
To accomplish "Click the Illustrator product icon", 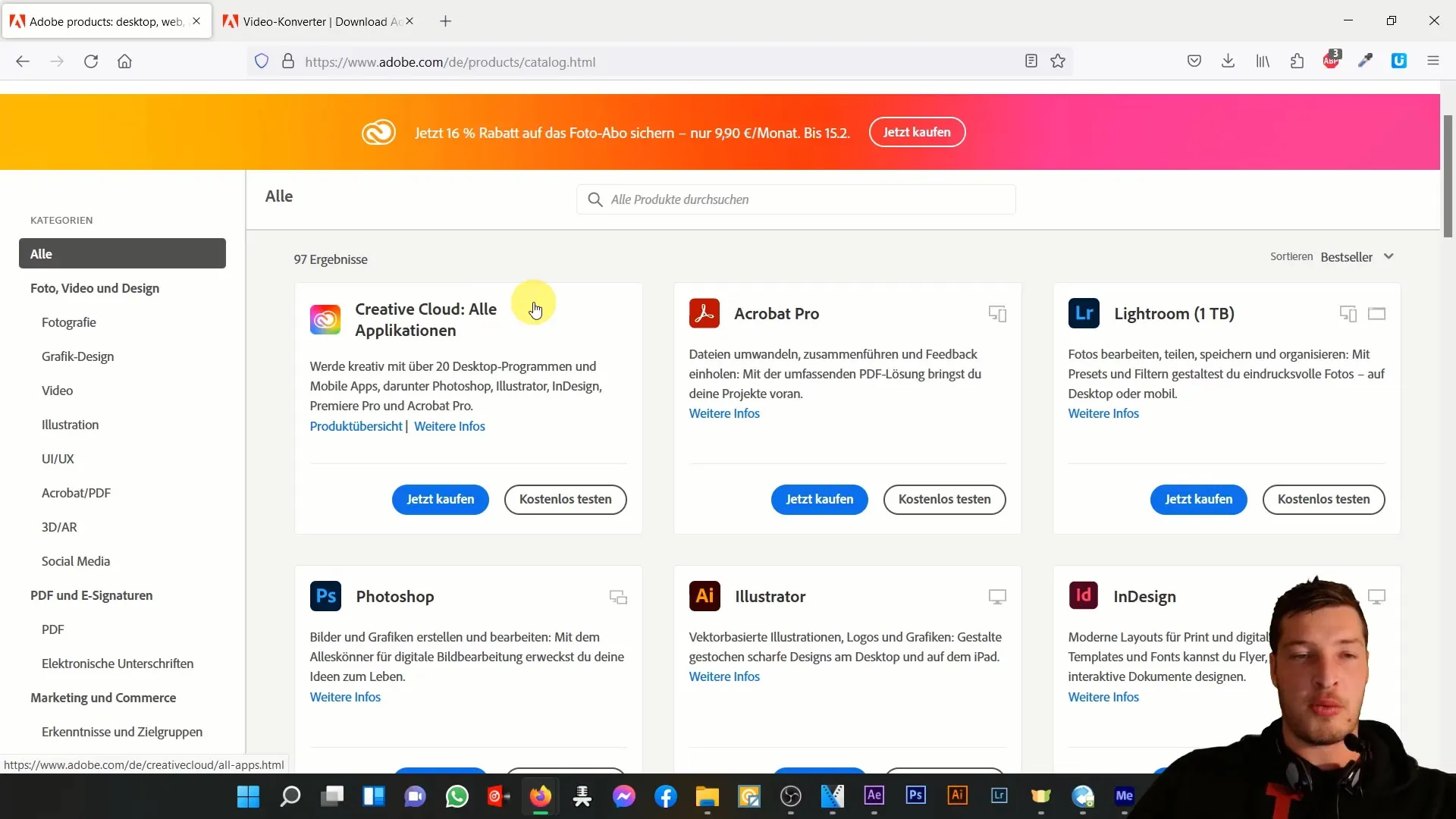I will click(704, 596).
